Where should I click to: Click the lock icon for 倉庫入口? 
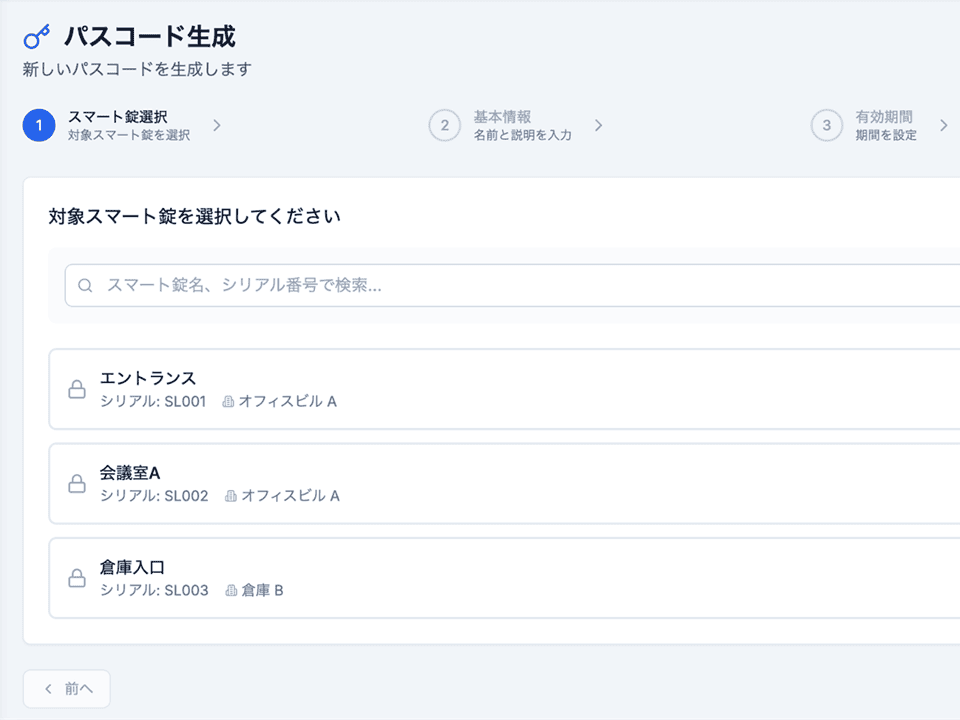pyautogui.click(x=76, y=578)
